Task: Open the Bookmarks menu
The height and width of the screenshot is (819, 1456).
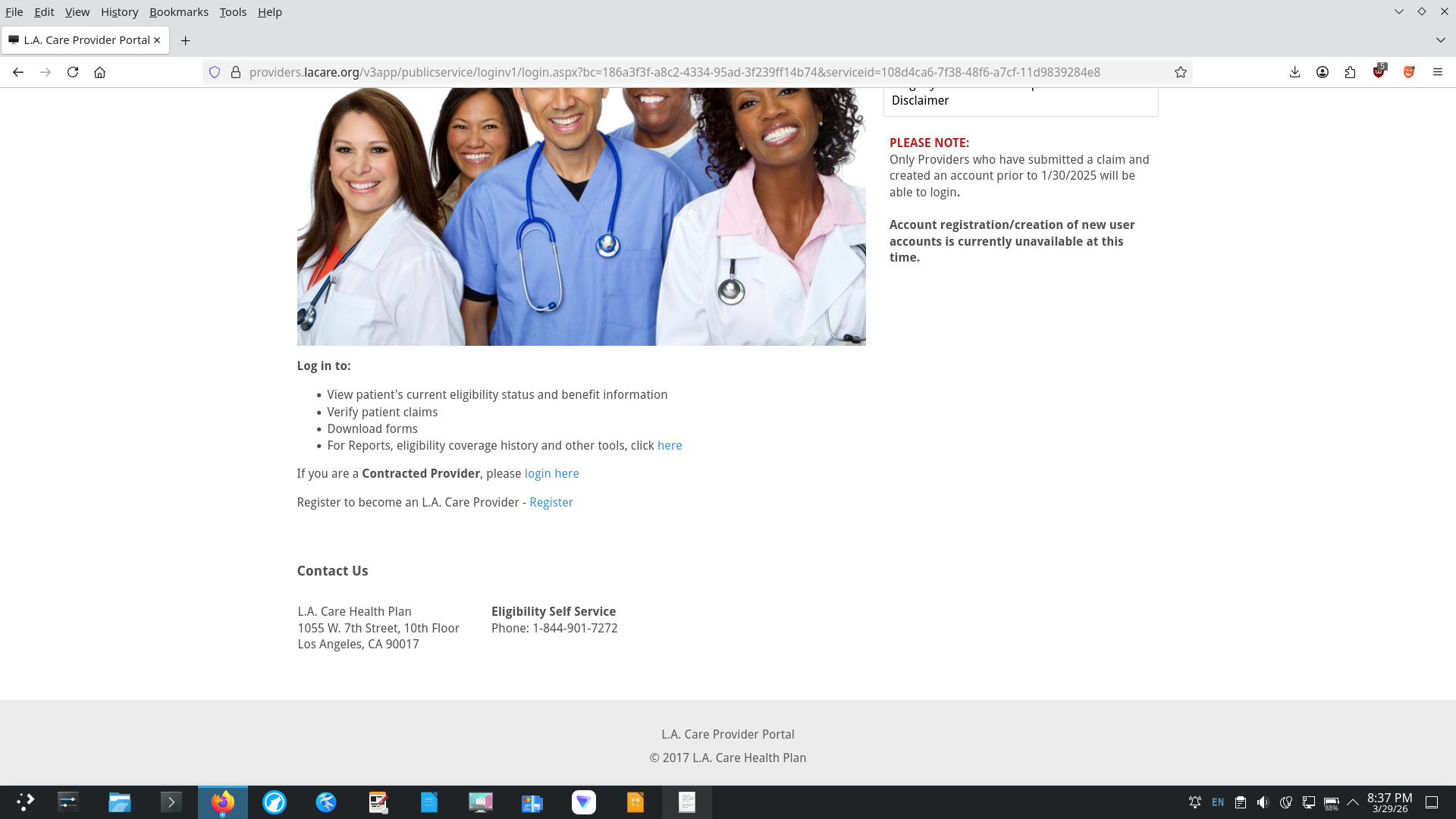Action: click(x=178, y=12)
